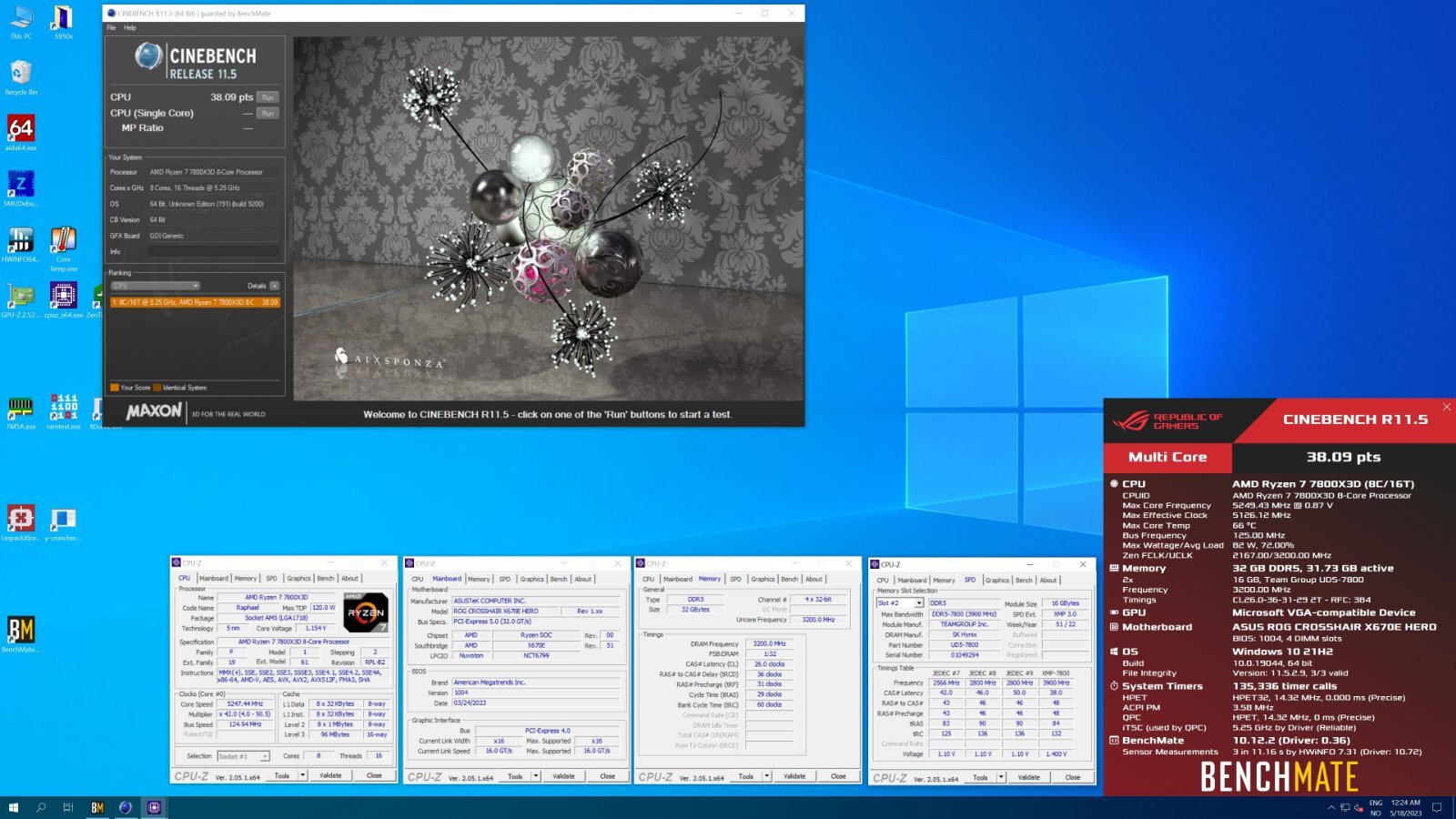Screen dimensions: 1456x819
Task: Select ranking entry 8C/16T @ 5.25 GHz
Action: 195,302
